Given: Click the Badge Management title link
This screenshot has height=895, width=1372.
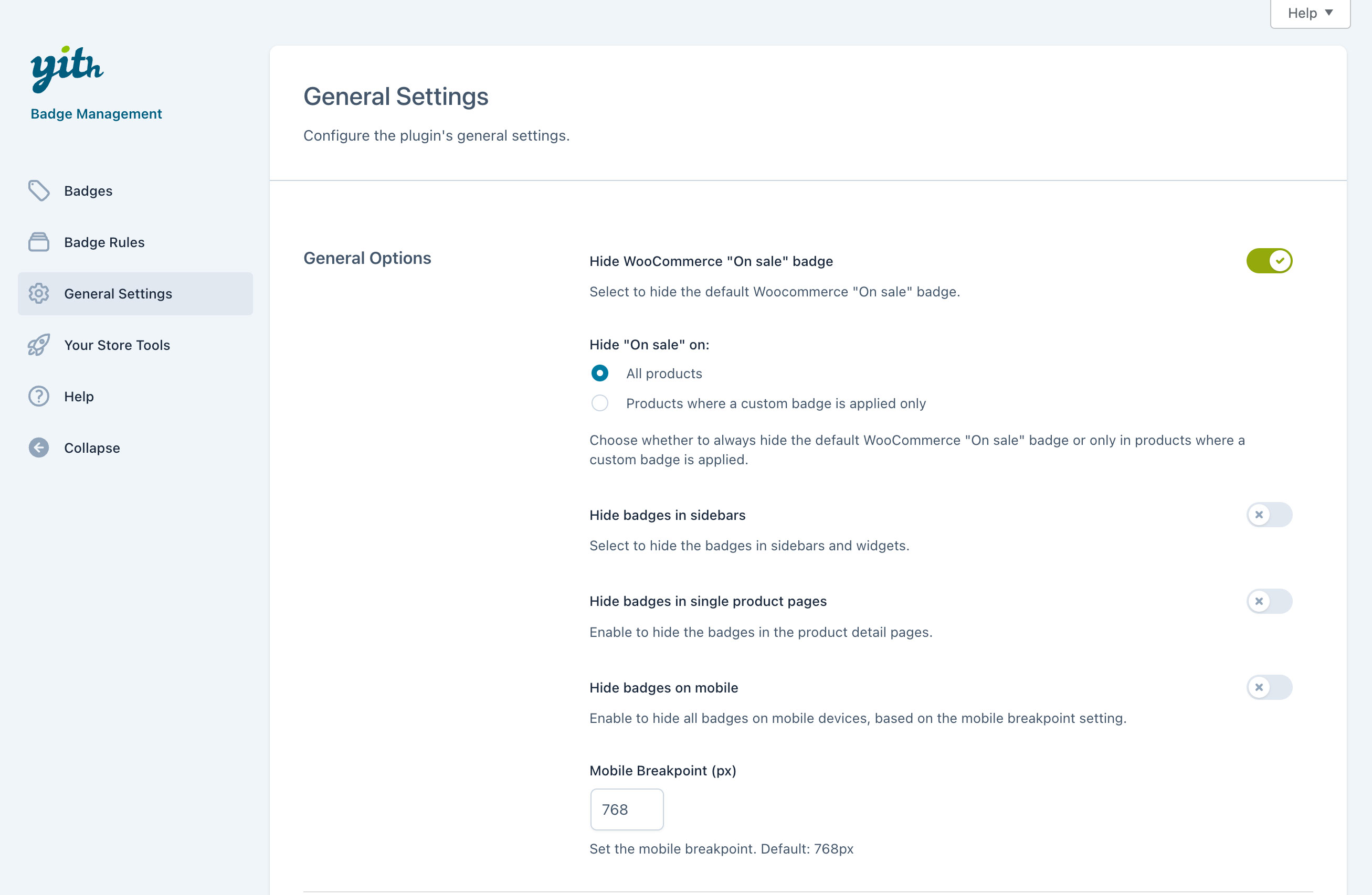Looking at the screenshot, I should (96, 113).
